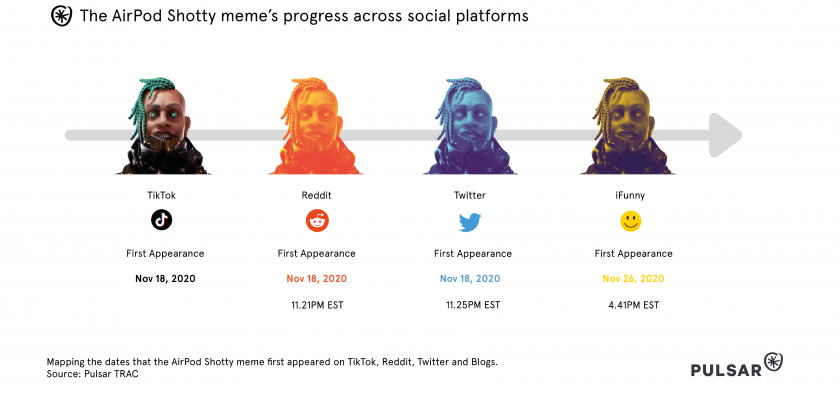Click the Twitter bird icon
The height and width of the screenshot is (400, 840).
pyautogui.click(x=470, y=221)
